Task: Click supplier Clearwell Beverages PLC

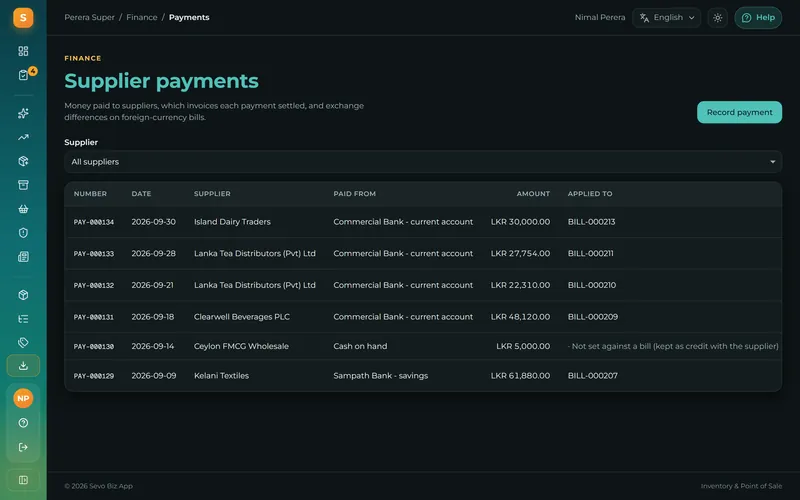Action: click(242, 317)
